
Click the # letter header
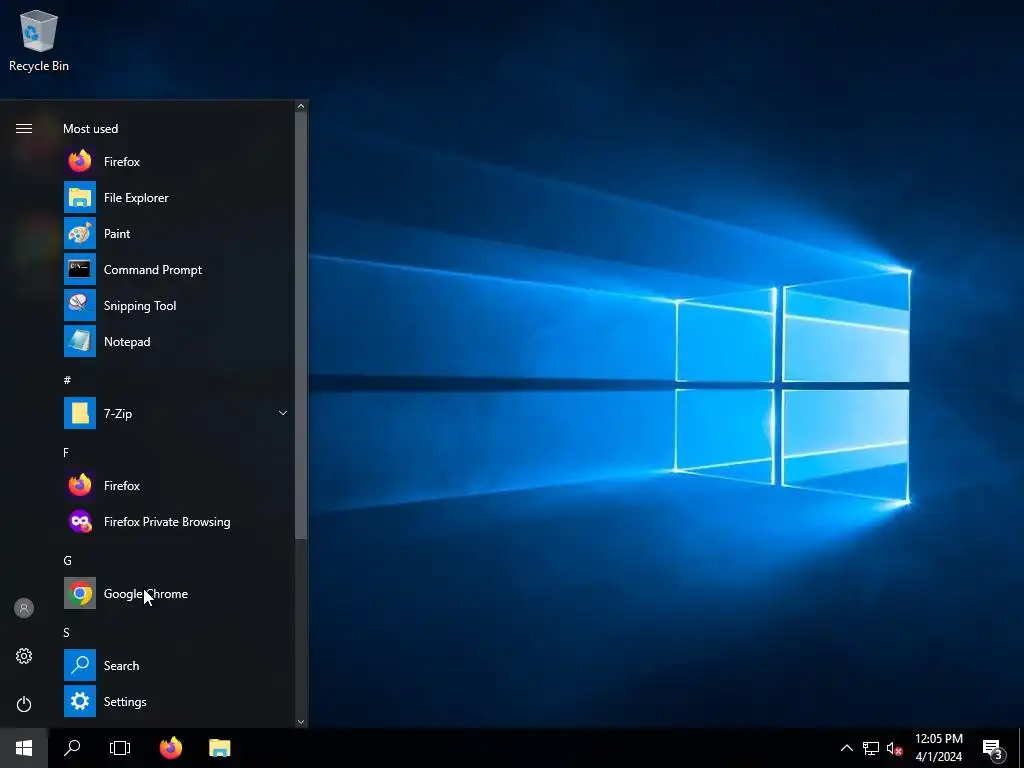pyautogui.click(x=67, y=380)
